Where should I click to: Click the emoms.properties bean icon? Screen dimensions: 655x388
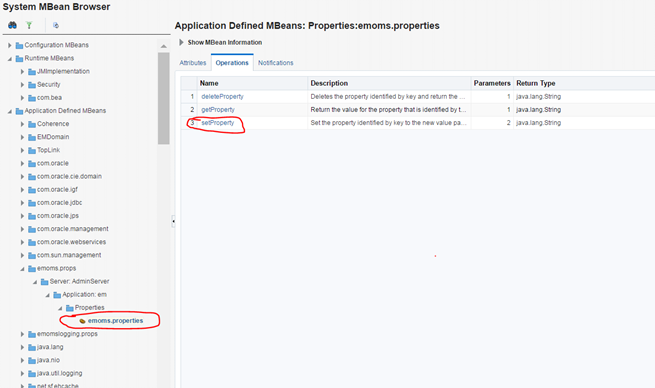[82, 321]
